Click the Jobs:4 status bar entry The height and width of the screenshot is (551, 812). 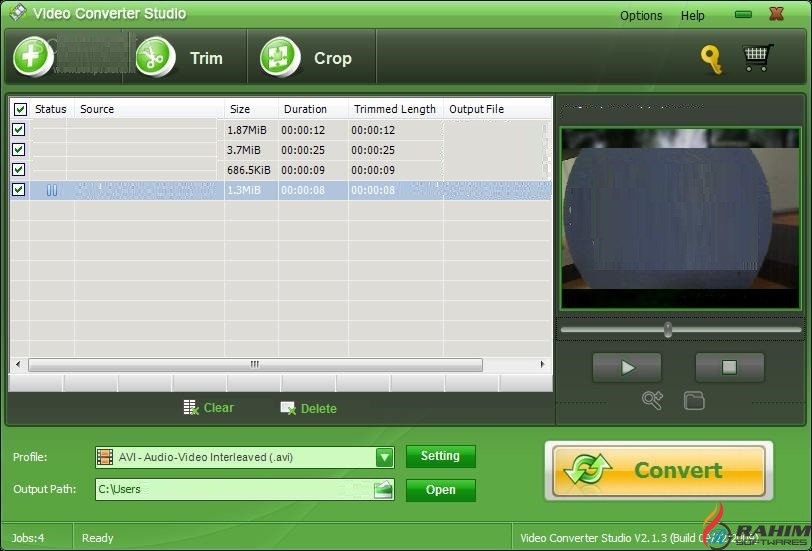point(28,538)
